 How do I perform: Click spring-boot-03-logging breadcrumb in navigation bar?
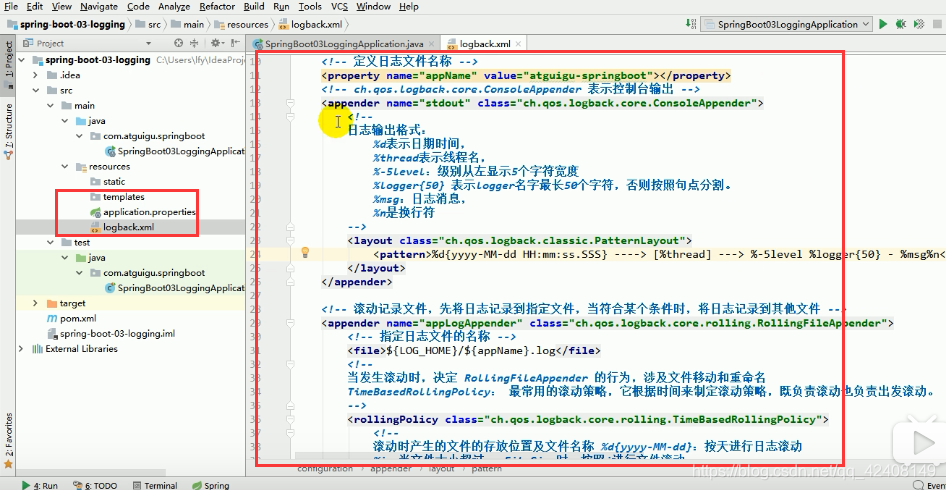pyautogui.click(x=66, y=25)
